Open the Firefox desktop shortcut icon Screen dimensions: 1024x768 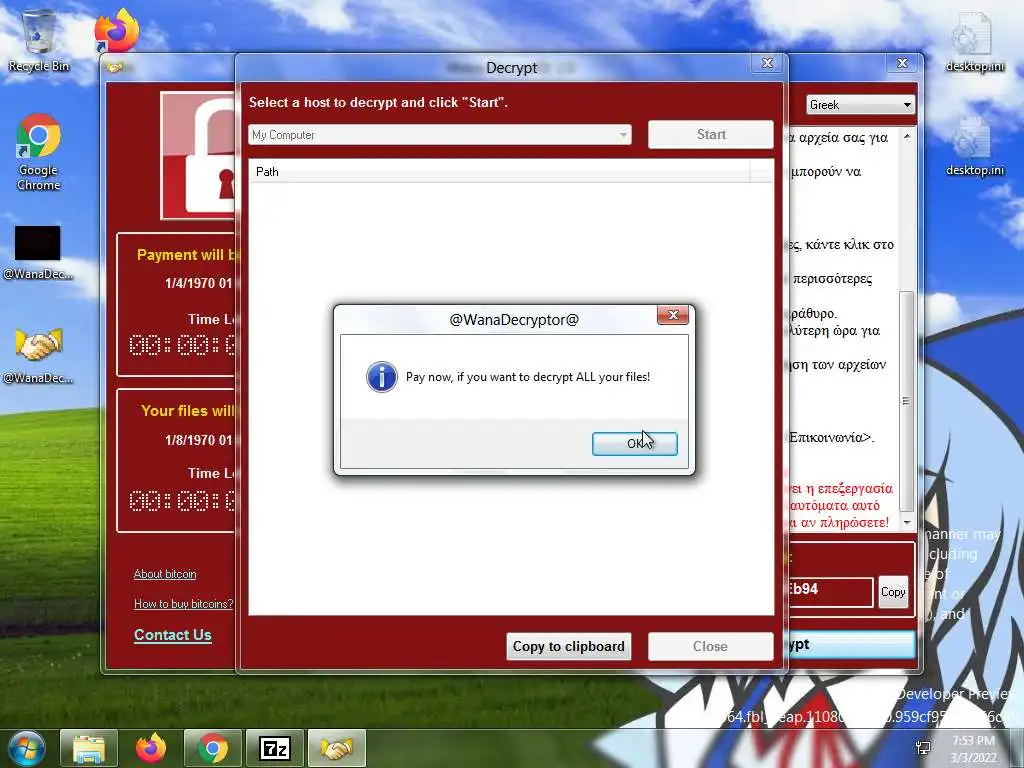tap(118, 30)
